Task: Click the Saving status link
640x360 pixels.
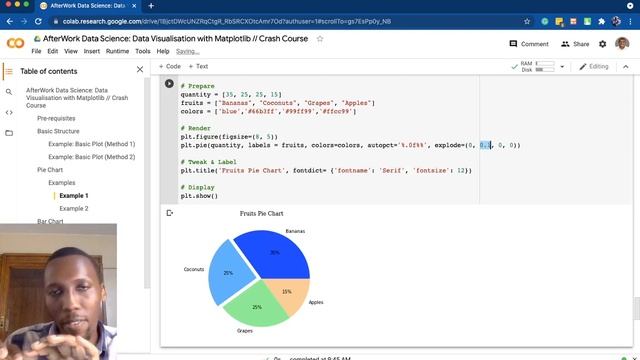Action: (x=188, y=51)
